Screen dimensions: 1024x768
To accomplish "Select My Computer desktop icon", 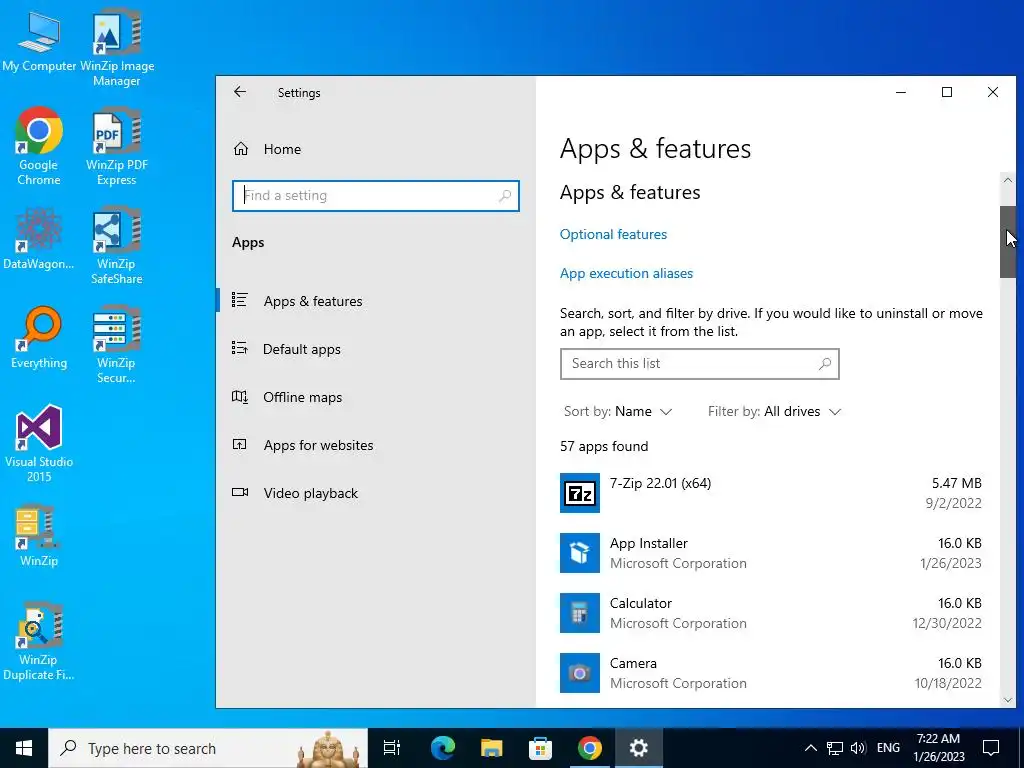I will click(39, 41).
